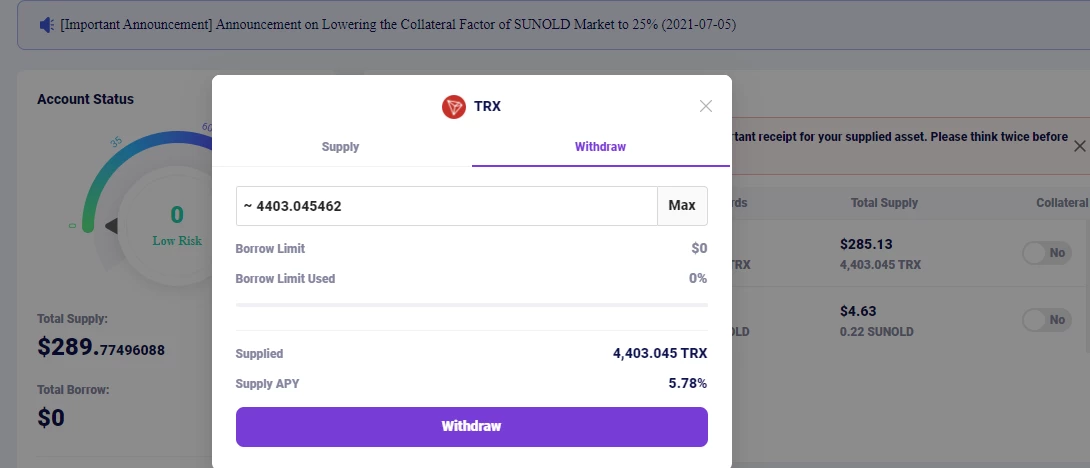The image size is (1090, 468).
Task: Open the SUNOLD collateral factor announcement
Action: click(x=398, y=25)
